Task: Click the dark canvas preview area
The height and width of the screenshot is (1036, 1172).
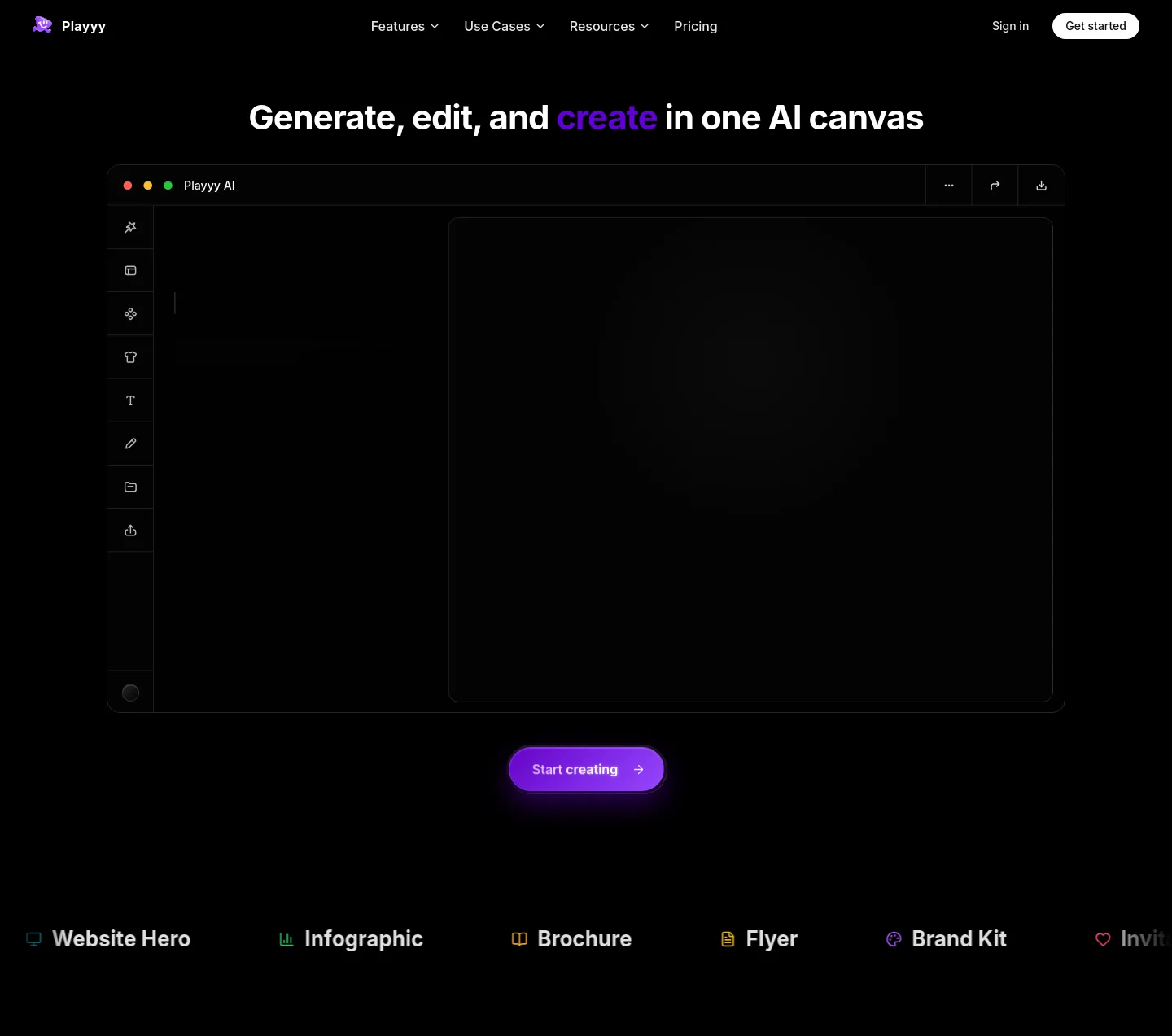Action: click(x=750, y=460)
